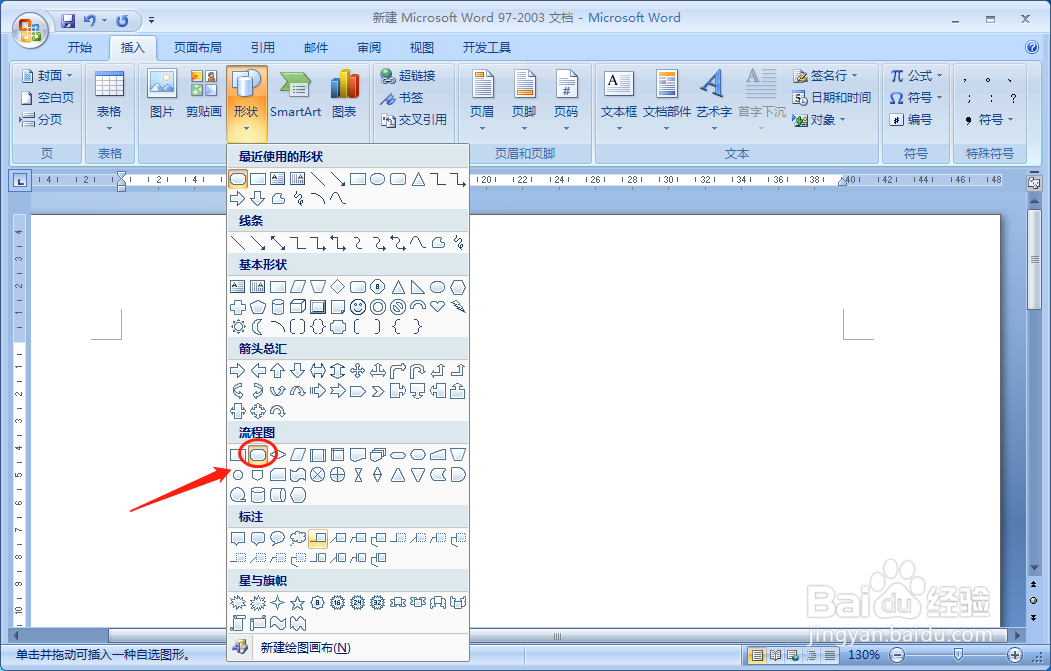
Task: Select the heart shape in basic shapes
Action: pos(438,306)
